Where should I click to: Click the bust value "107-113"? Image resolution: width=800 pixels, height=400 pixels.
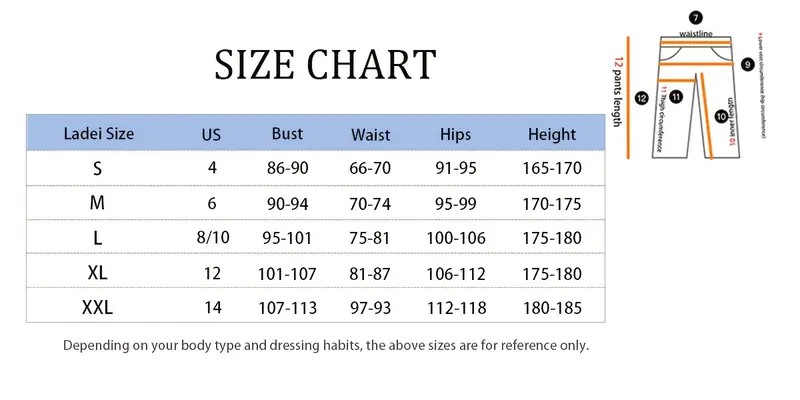[288, 307]
